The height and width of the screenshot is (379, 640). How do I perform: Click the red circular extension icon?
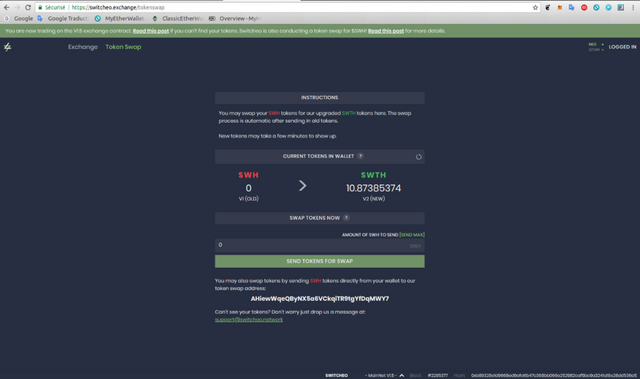coord(584,7)
